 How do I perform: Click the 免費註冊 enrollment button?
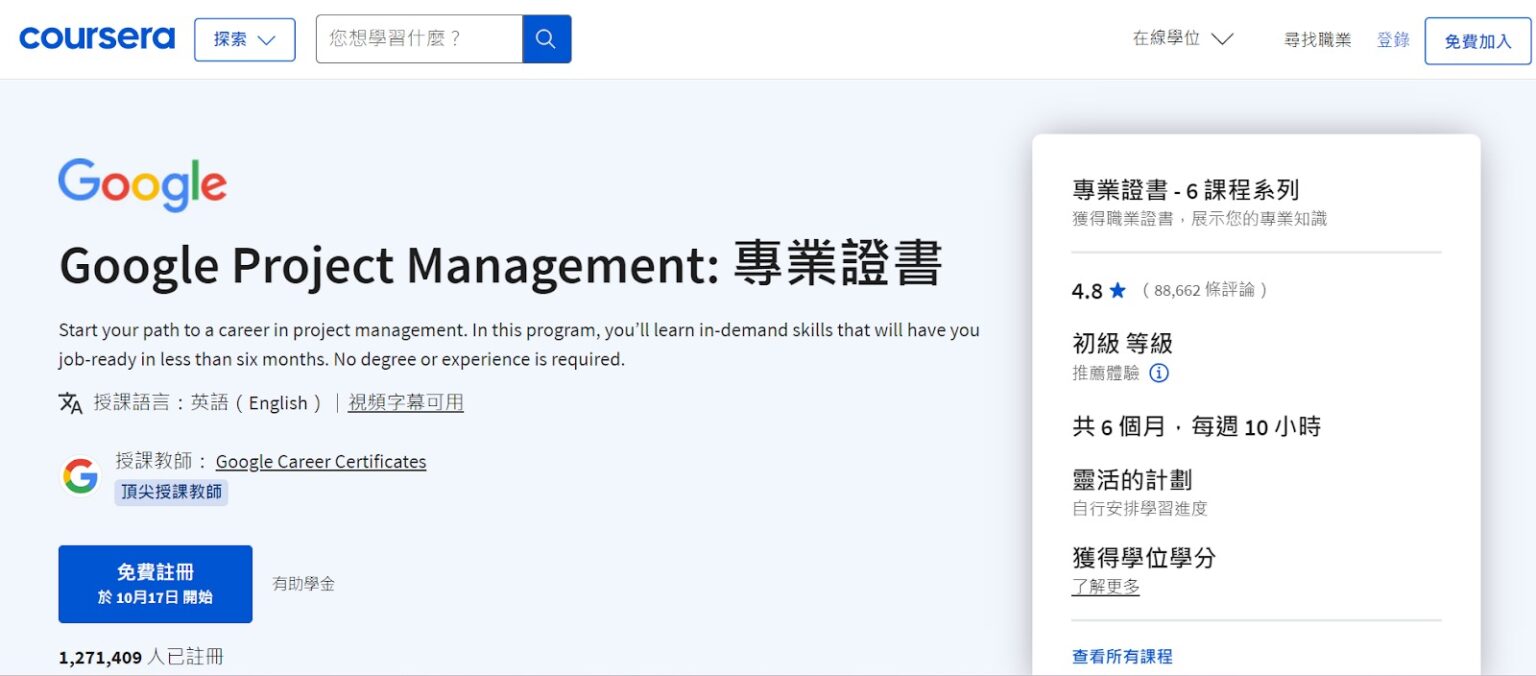(155, 581)
